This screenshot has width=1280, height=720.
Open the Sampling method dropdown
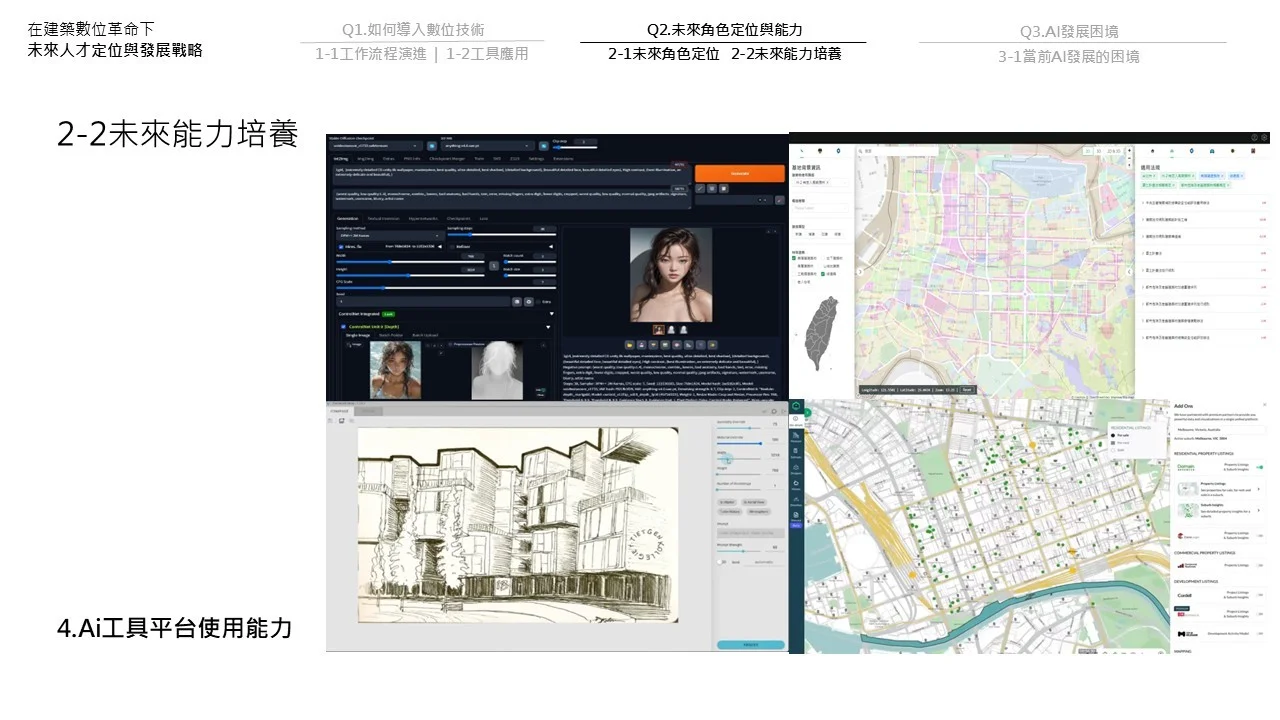386,234
